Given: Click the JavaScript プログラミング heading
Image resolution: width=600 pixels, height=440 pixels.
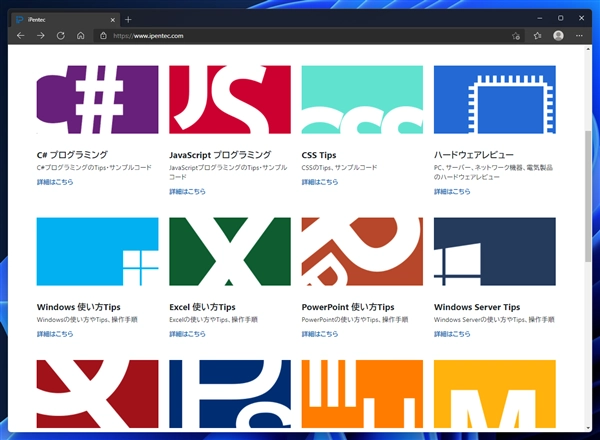Looking at the screenshot, I should coord(220,155).
